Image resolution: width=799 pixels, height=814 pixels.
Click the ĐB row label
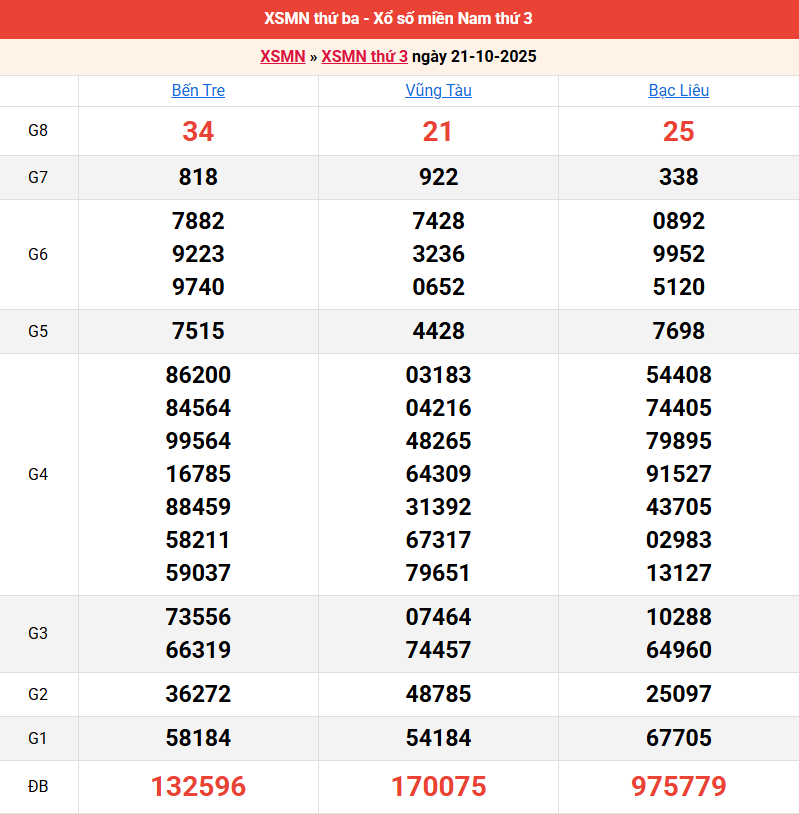[x=38, y=787]
